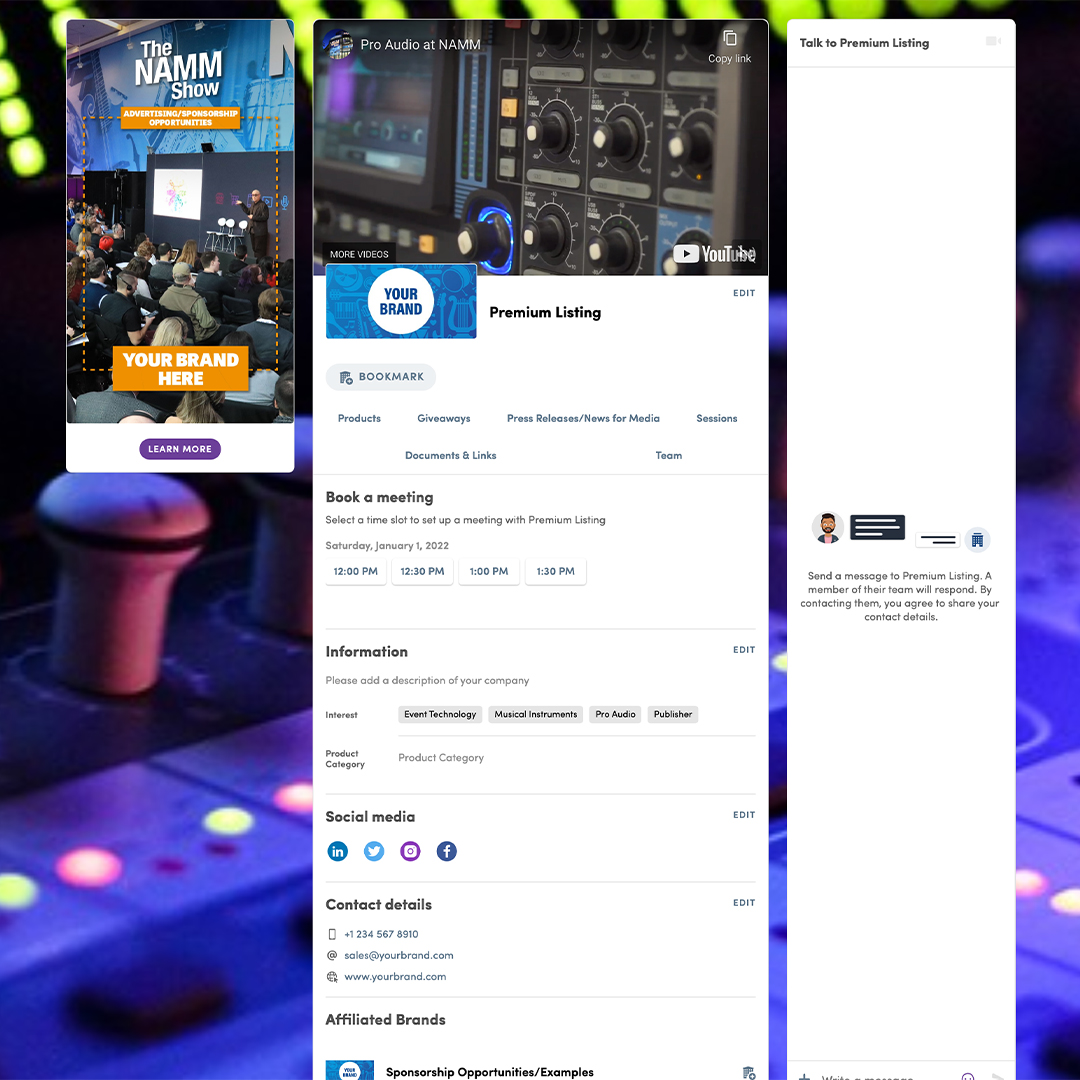1080x1080 pixels.
Task: Bookmark the Sponsorship Opportunities affiliated brand
Action: pyautogui.click(x=749, y=1072)
